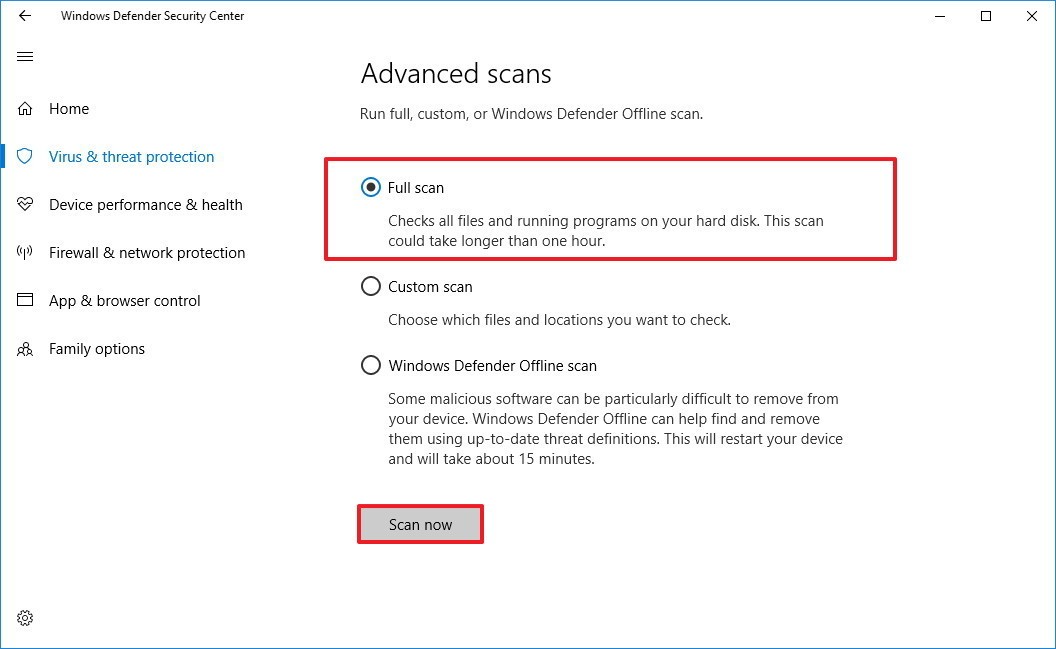Click 'Choose which files and locations' description
The height and width of the screenshot is (649, 1056).
point(559,320)
